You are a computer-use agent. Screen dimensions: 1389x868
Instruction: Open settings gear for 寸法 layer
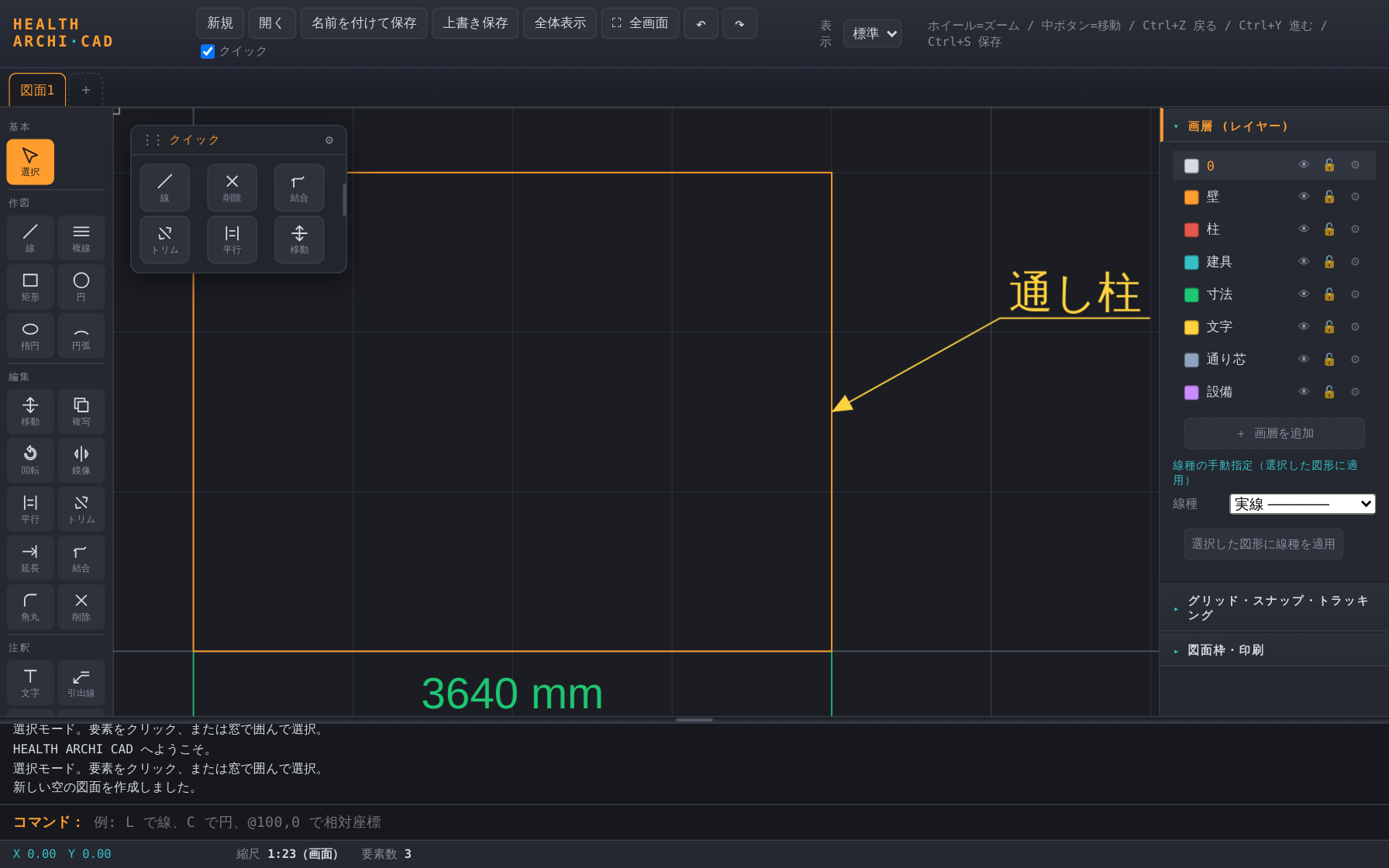tap(1355, 294)
